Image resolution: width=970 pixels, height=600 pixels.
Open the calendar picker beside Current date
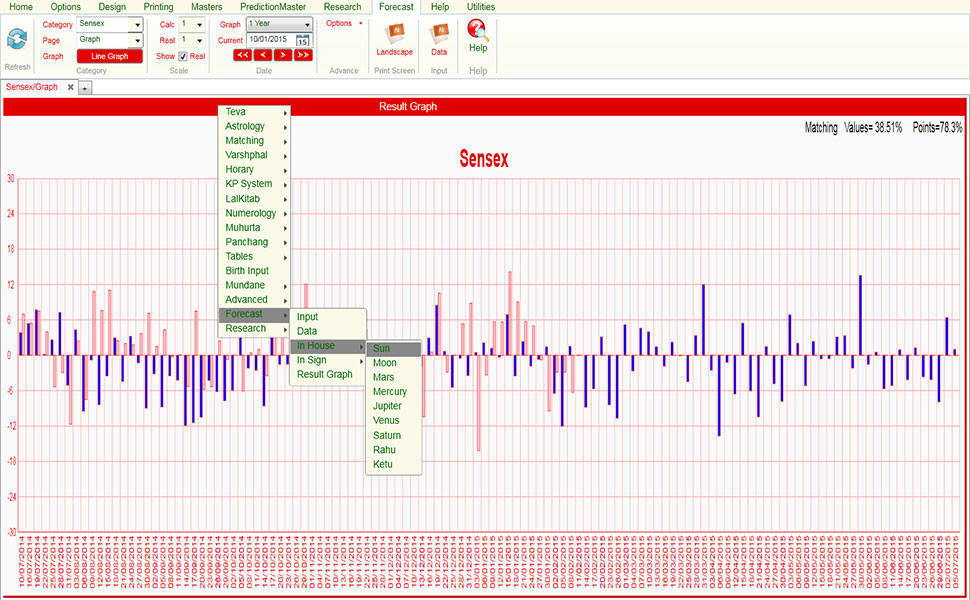pos(303,40)
